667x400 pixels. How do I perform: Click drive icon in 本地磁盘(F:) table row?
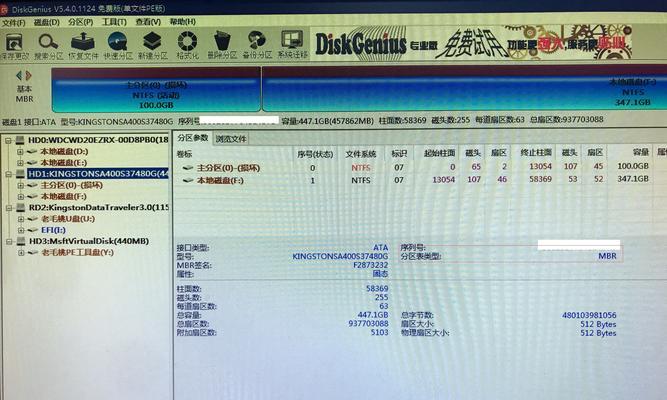point(188,180)
